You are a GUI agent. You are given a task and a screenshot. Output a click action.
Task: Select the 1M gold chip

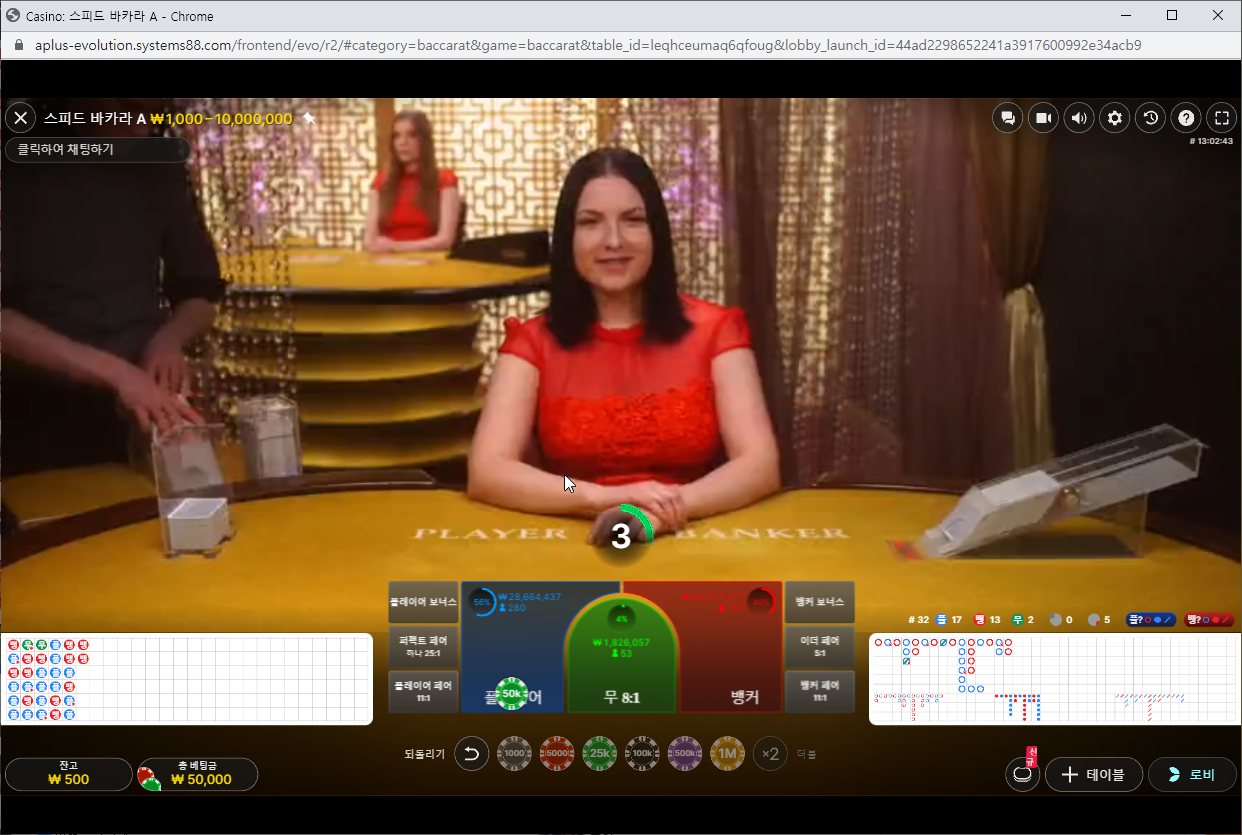tap(727, 754)
